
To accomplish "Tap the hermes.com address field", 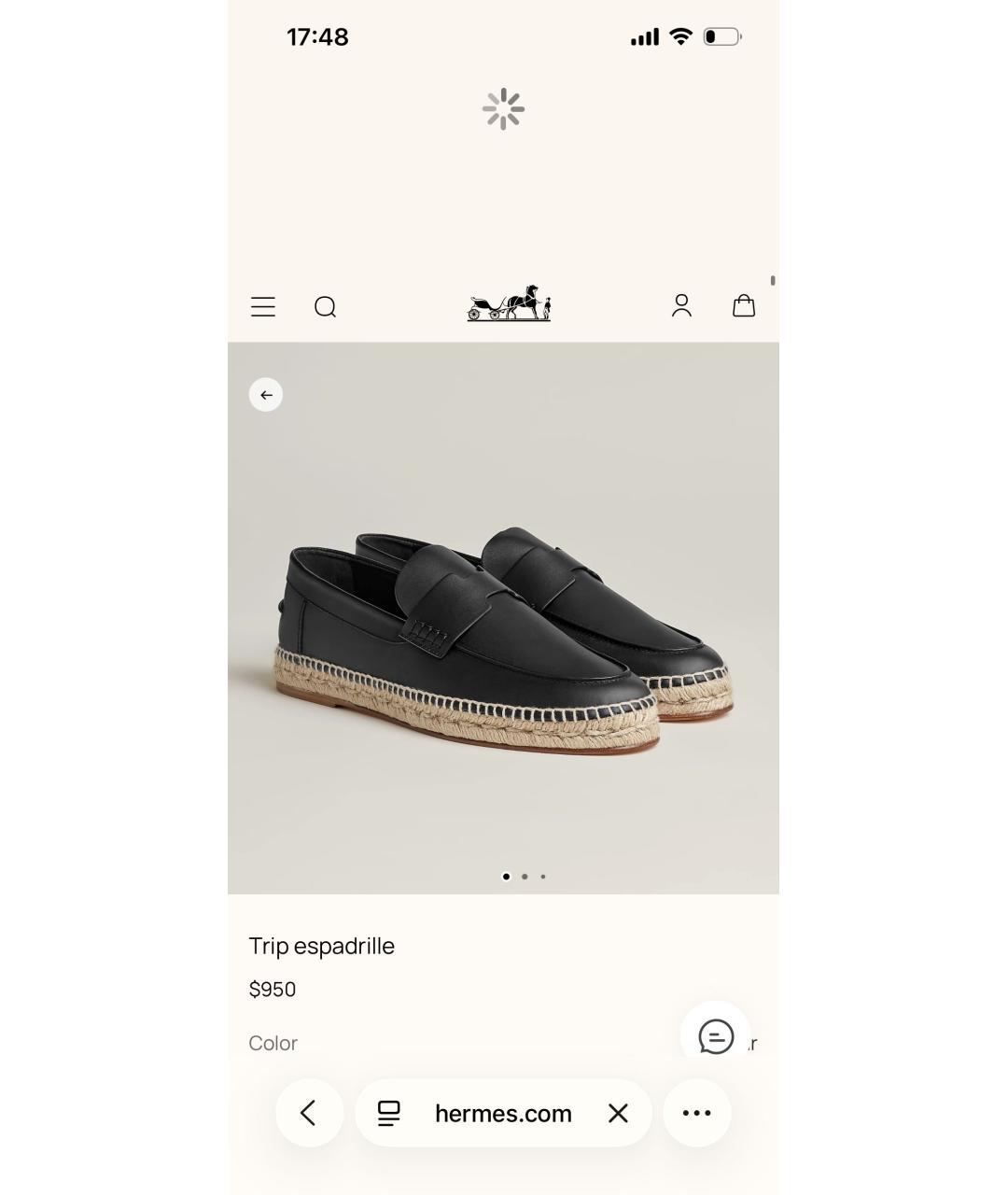I will pyautogui.click(x=503, y=1113).
